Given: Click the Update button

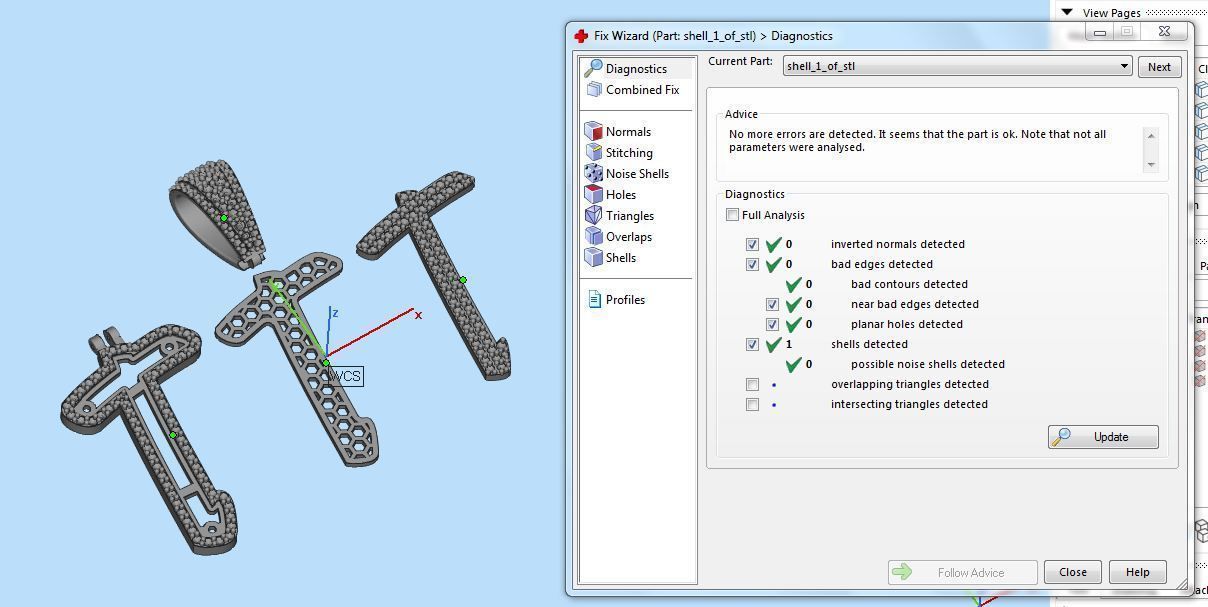Looking at the screenshot, I should [1103, 437].
